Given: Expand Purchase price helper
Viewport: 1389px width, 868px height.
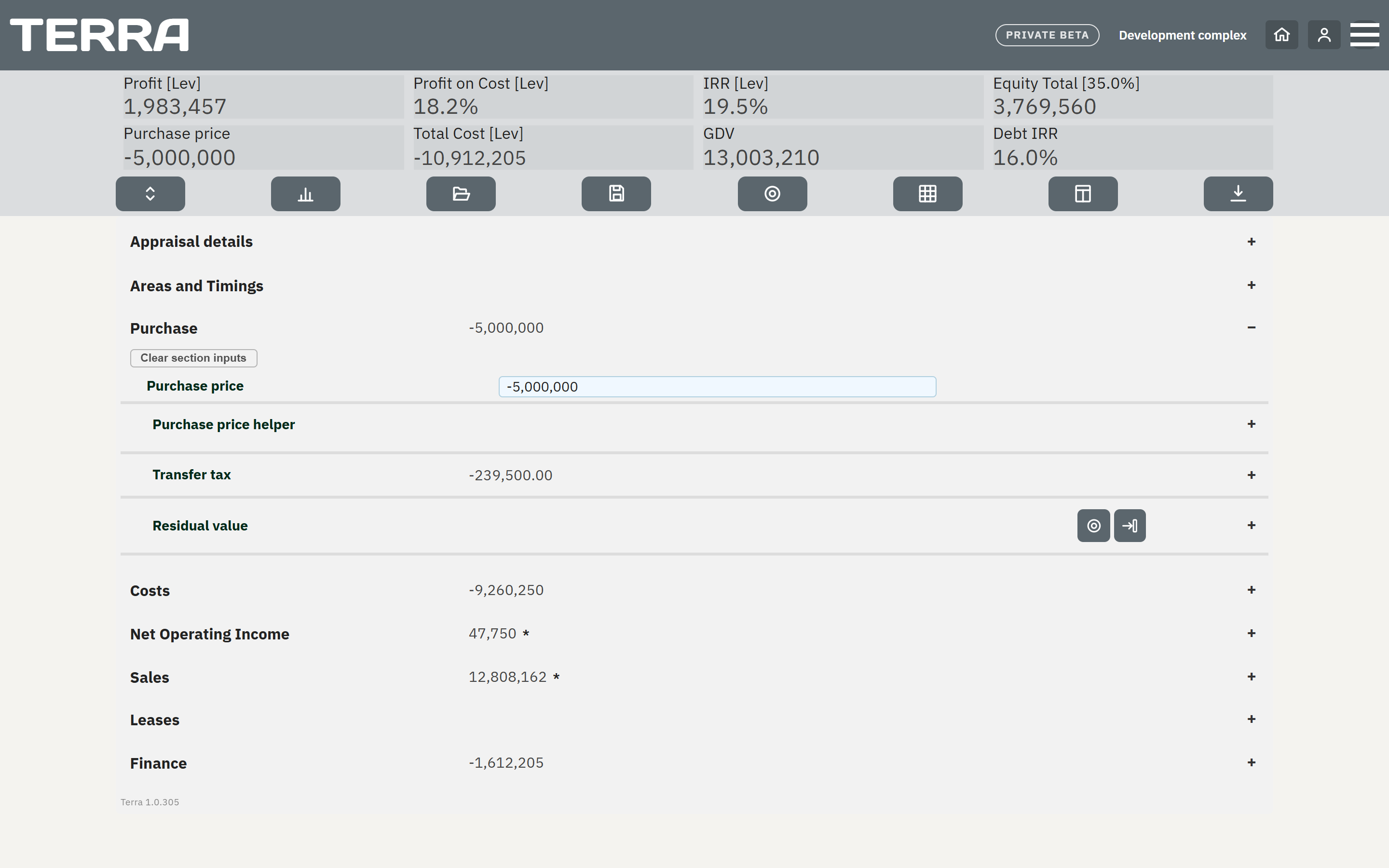Looking at the screenshot, I should tap(1251, 424).
